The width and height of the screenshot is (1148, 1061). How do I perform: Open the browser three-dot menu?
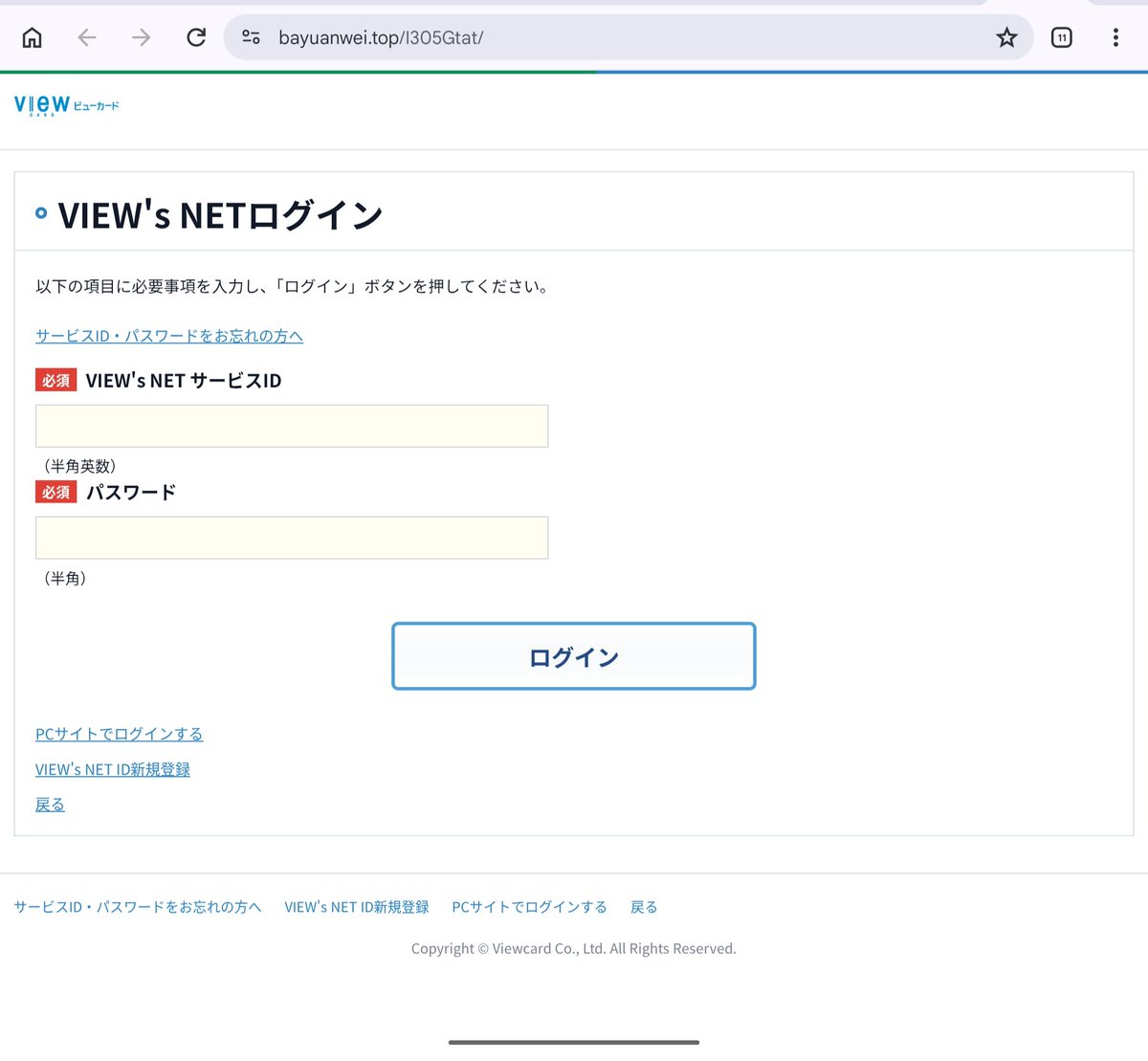pos(1115,37)
